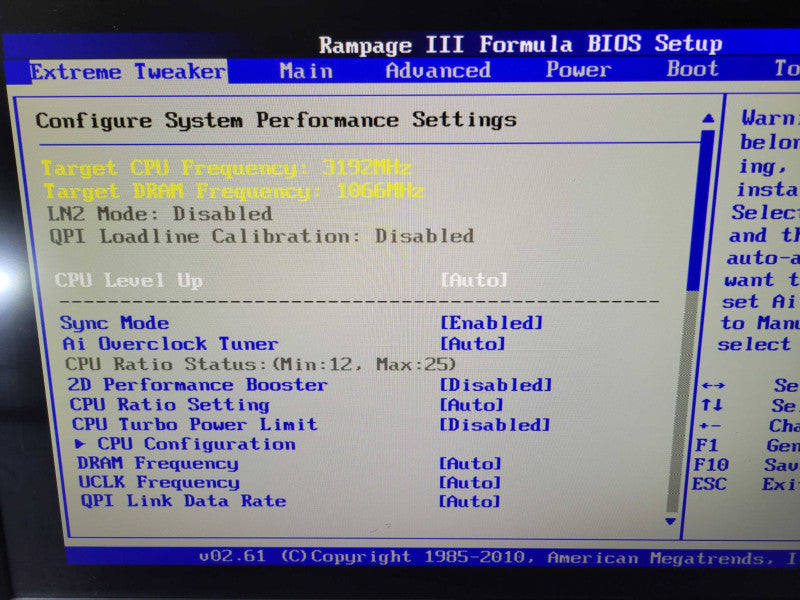This screenshot has height=600, width=800.
Task: Click the Target CPU Frequency line
Action: click(x=226, y=168)
